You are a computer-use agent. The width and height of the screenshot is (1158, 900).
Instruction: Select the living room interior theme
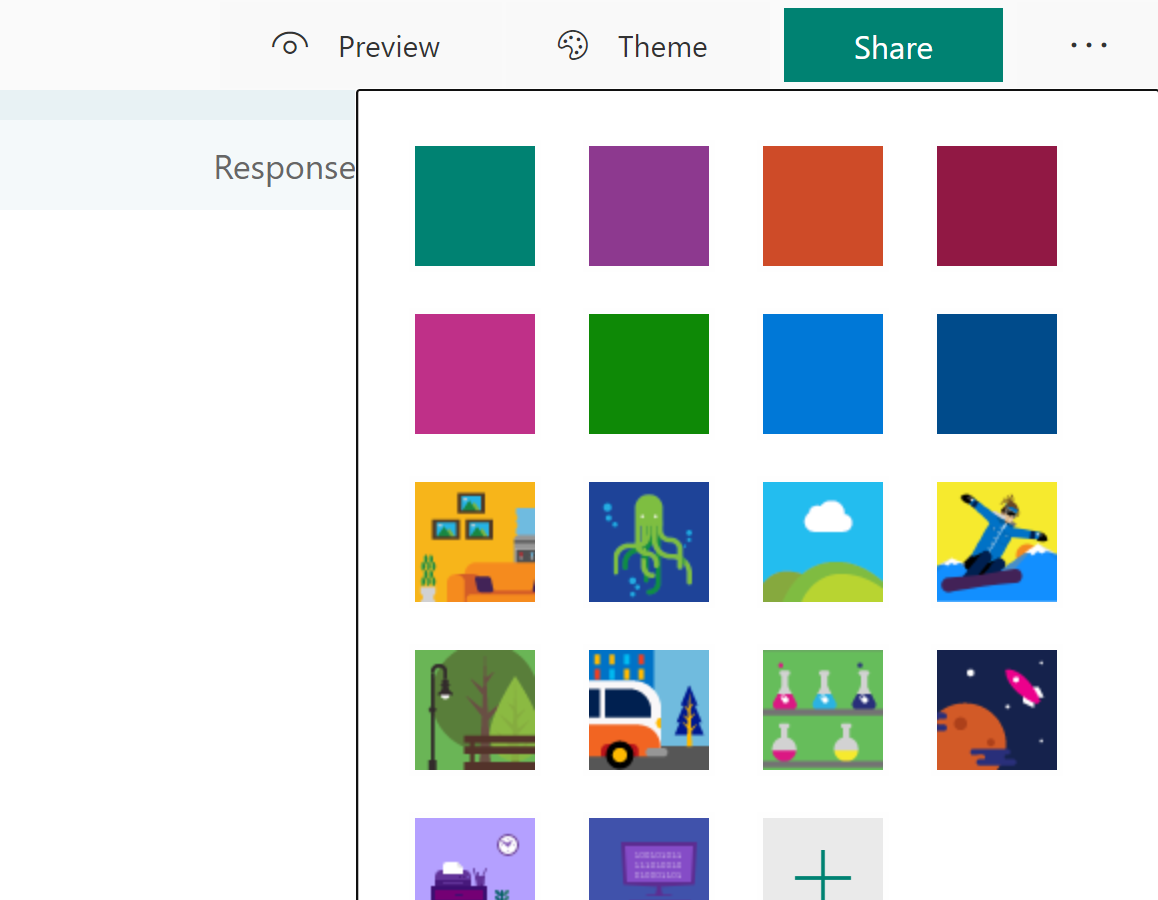pos(474,542)
